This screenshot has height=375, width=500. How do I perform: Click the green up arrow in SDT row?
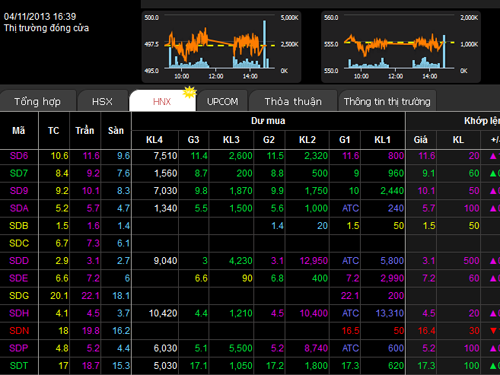pos(493,366)
